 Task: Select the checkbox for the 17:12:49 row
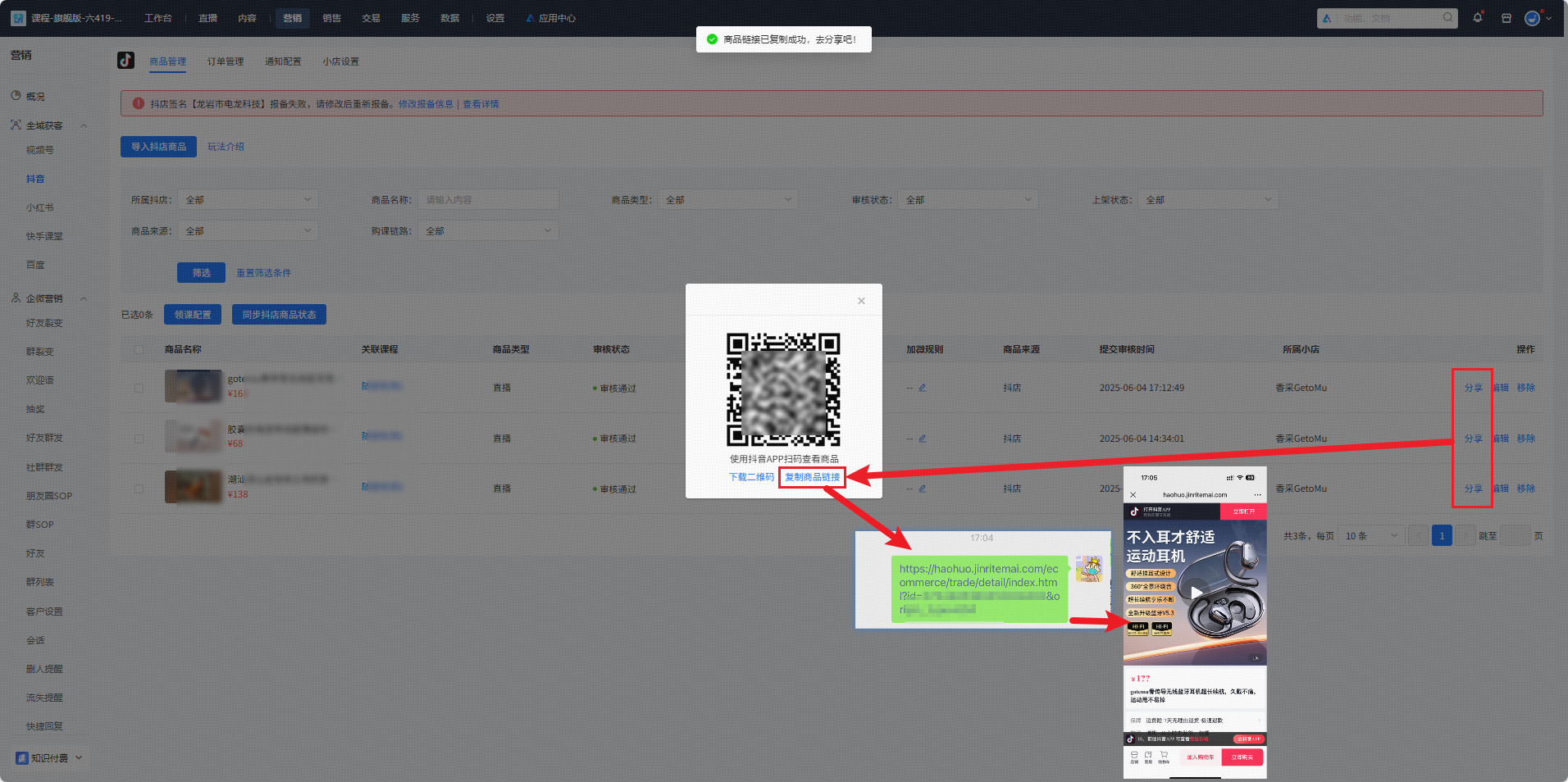(139, 389)
